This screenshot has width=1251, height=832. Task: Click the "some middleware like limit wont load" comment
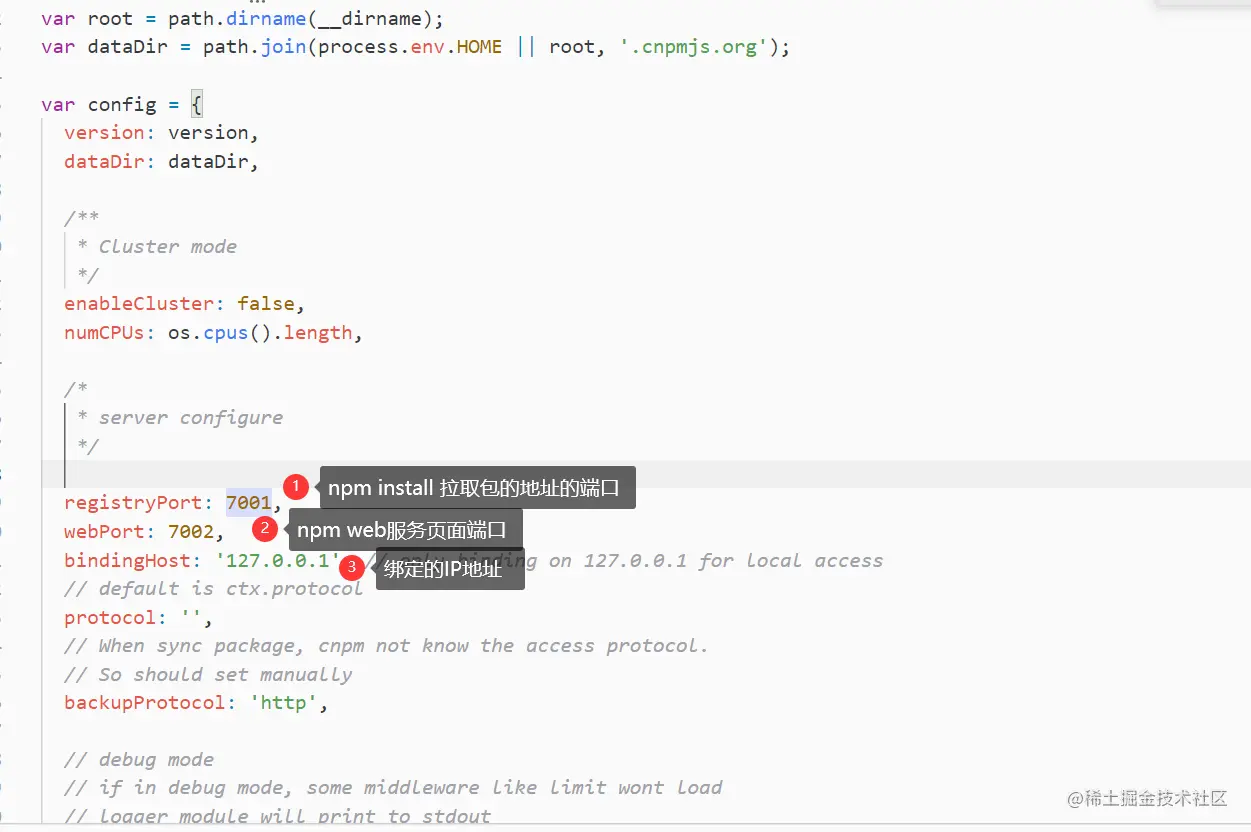(x=515, y=787)
